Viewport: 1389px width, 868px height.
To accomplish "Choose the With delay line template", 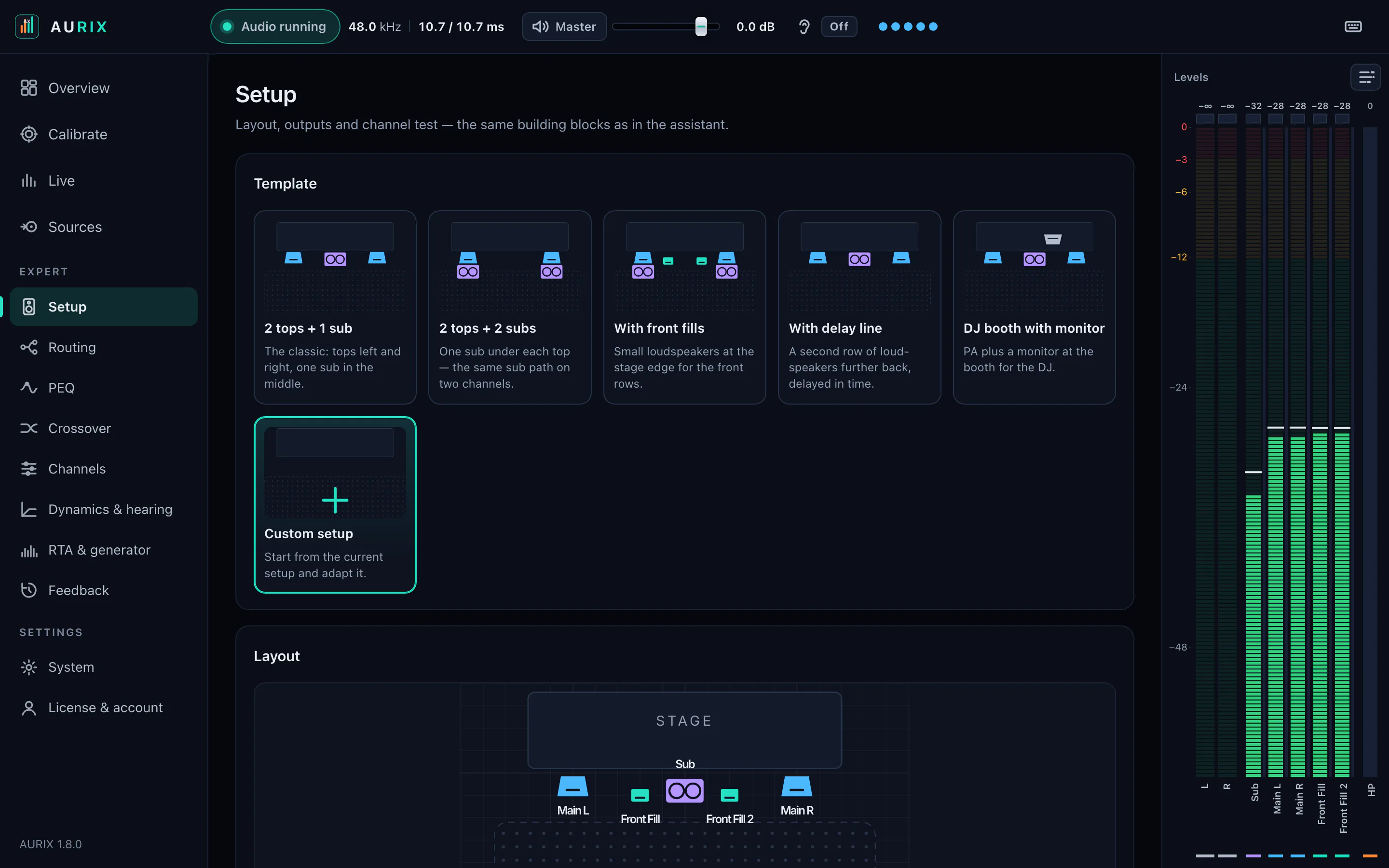I will pos(859,307).
